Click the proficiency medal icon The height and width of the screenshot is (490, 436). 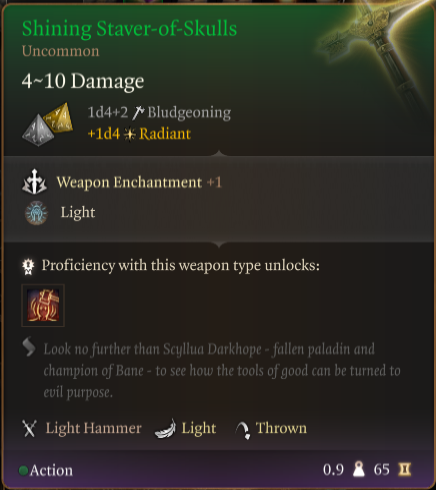click(28, 266)
